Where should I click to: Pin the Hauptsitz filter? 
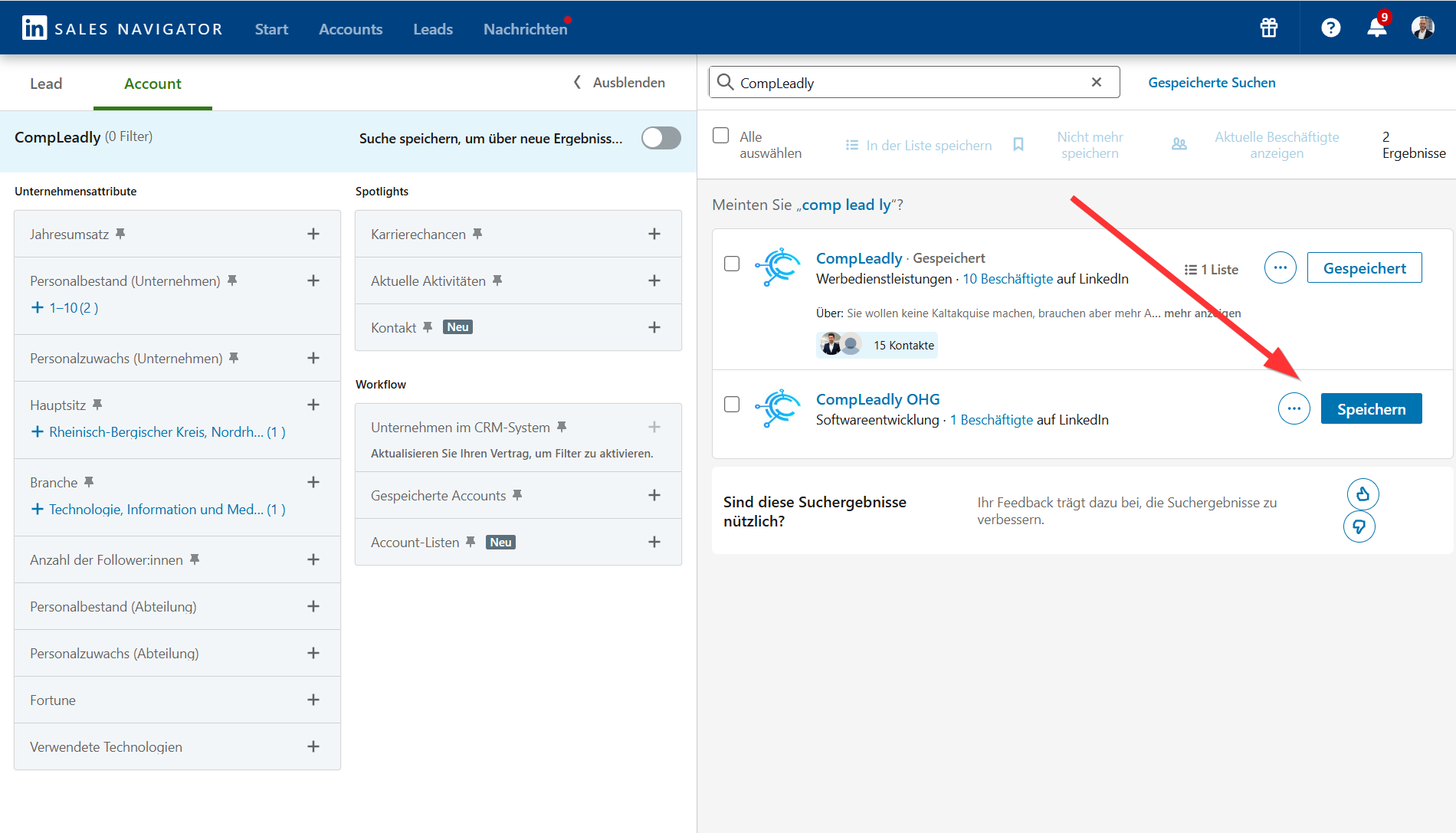coord(97,405)
